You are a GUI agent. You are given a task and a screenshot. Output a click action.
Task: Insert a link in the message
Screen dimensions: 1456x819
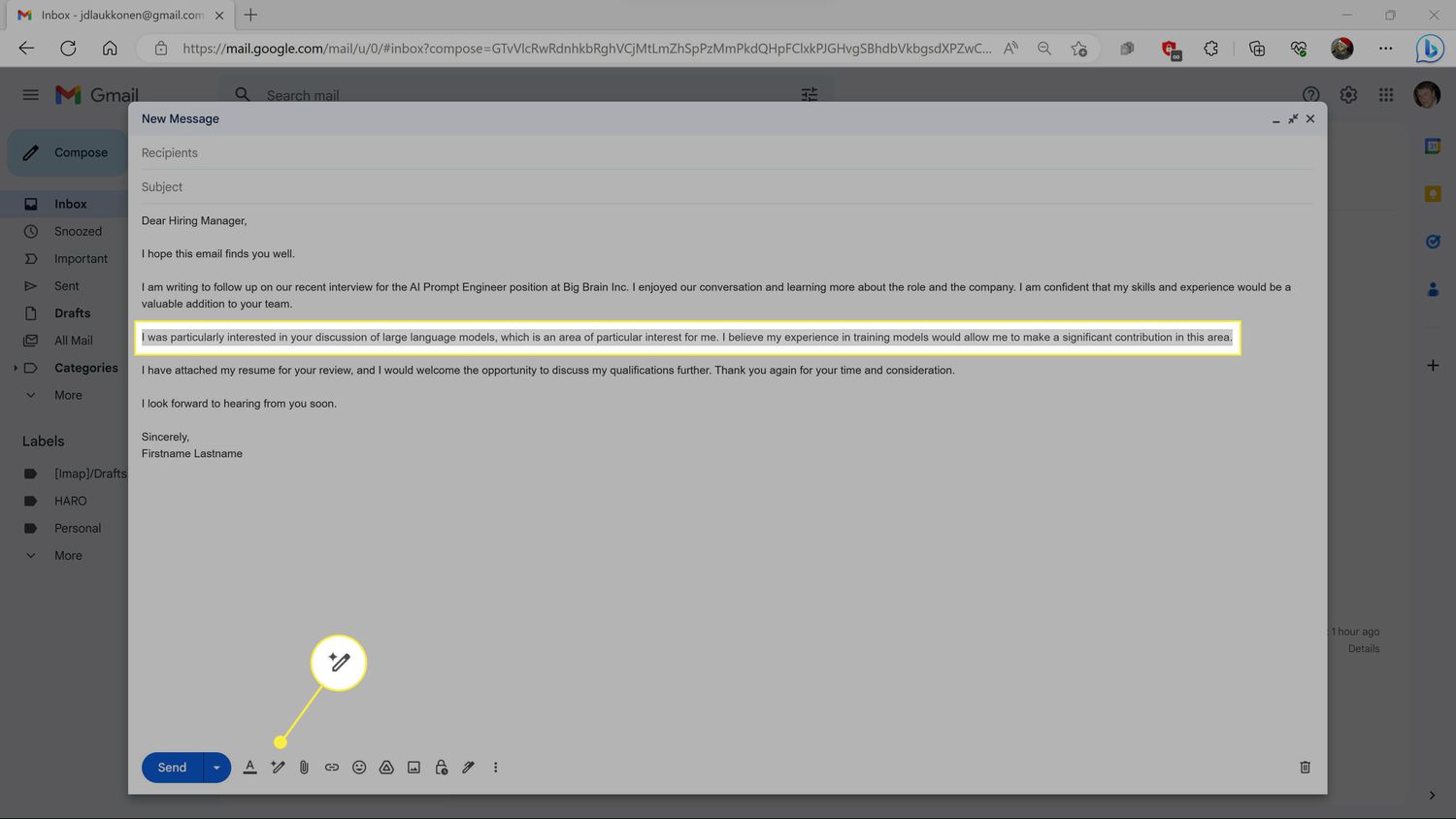(332, 768)
